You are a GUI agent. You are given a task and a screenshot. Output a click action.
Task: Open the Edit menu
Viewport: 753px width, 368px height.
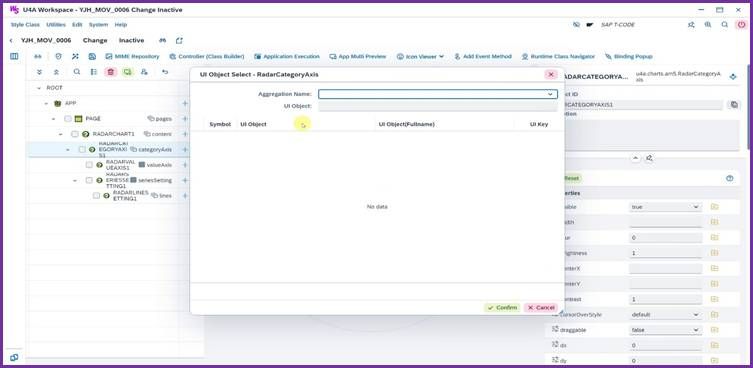coord(77,25)
